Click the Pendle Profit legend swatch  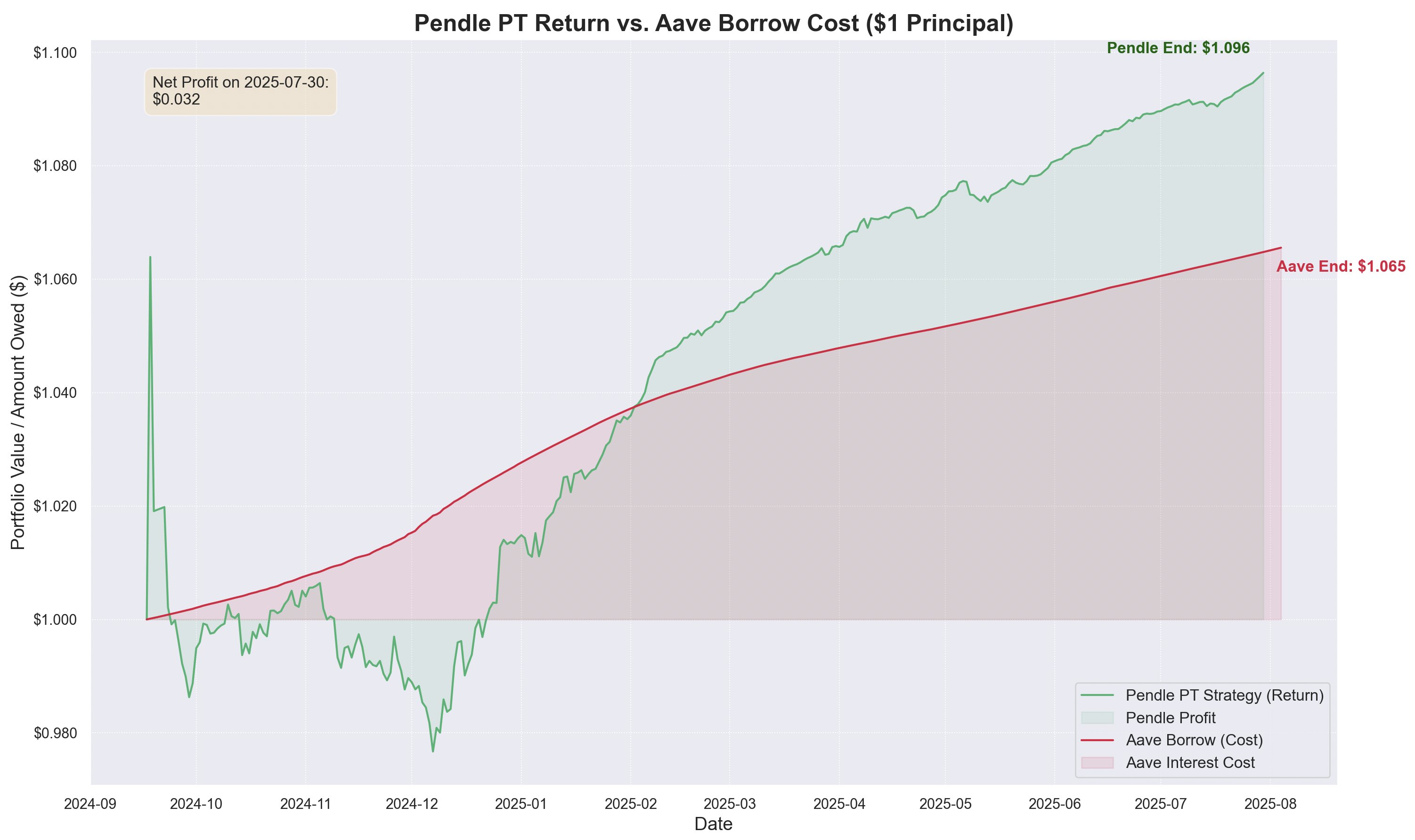pyautogui.click(x=1098, y=718)
